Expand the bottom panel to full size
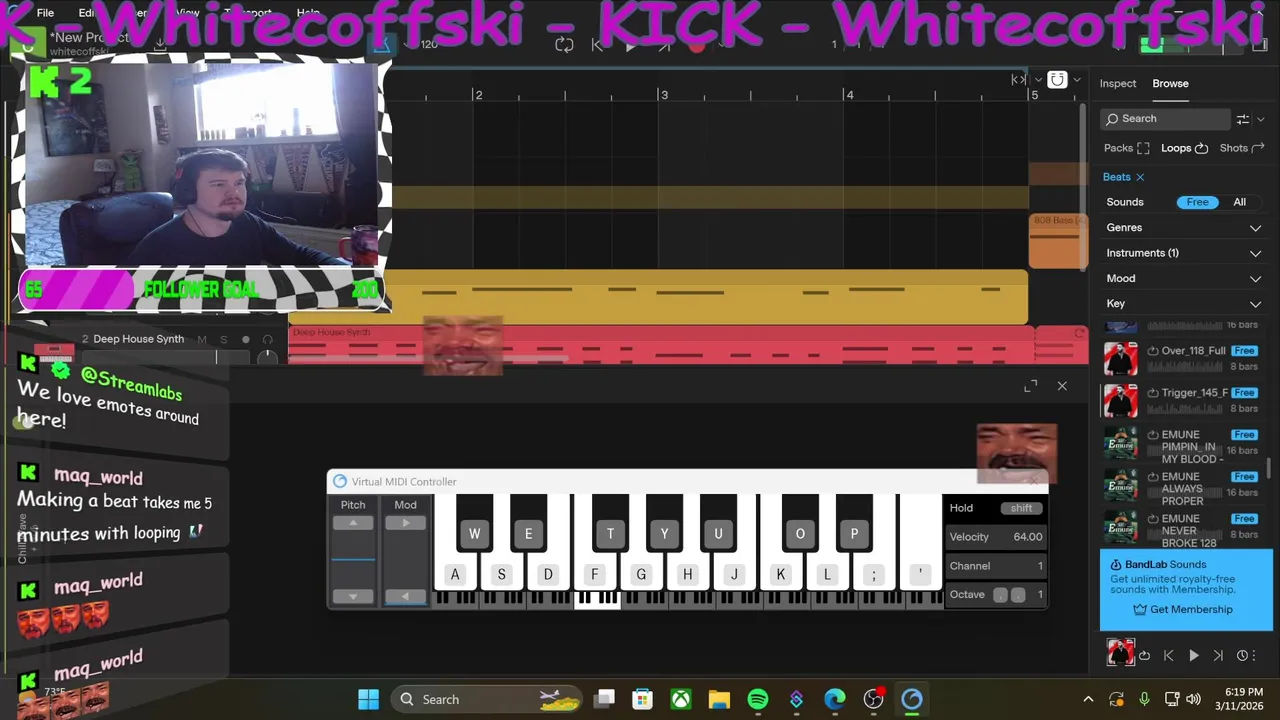The width and height of the screenshot is (1280, 720). (x=1031, y=386)
